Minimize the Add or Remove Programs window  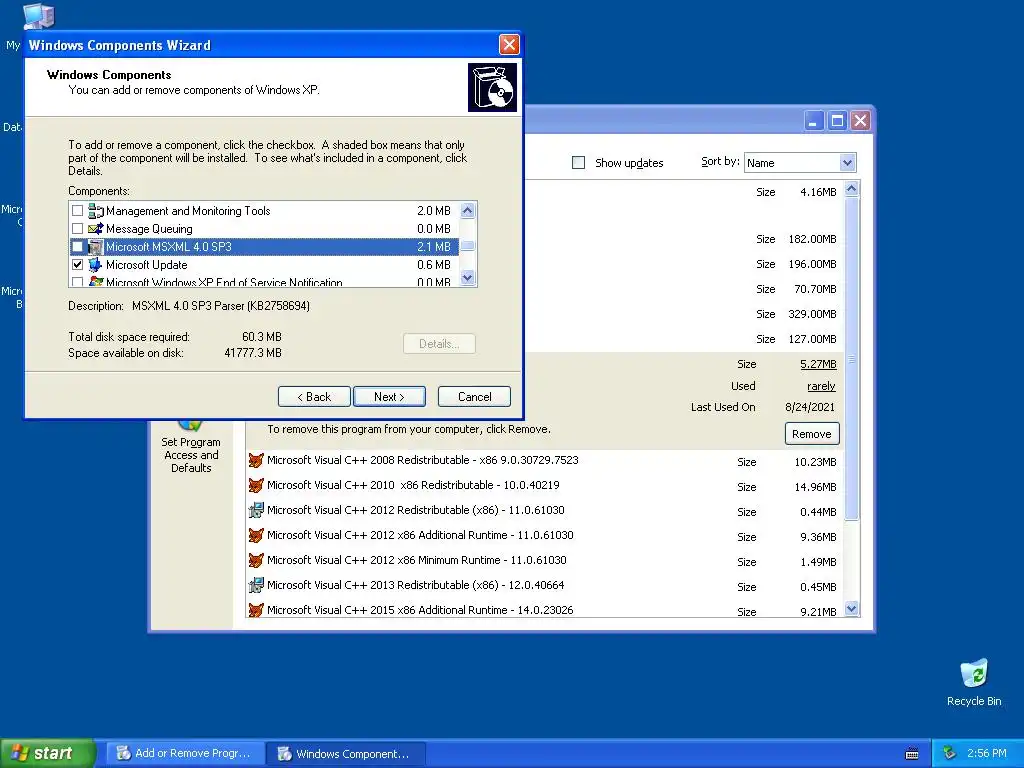[x=814, y=121]
